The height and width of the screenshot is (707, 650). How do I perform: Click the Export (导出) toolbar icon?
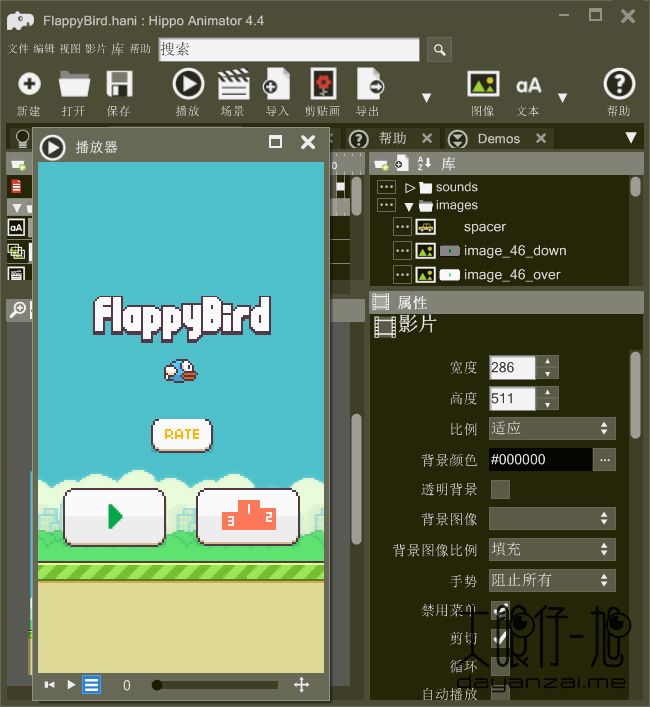pyautogui.click(x=368, y=86)
